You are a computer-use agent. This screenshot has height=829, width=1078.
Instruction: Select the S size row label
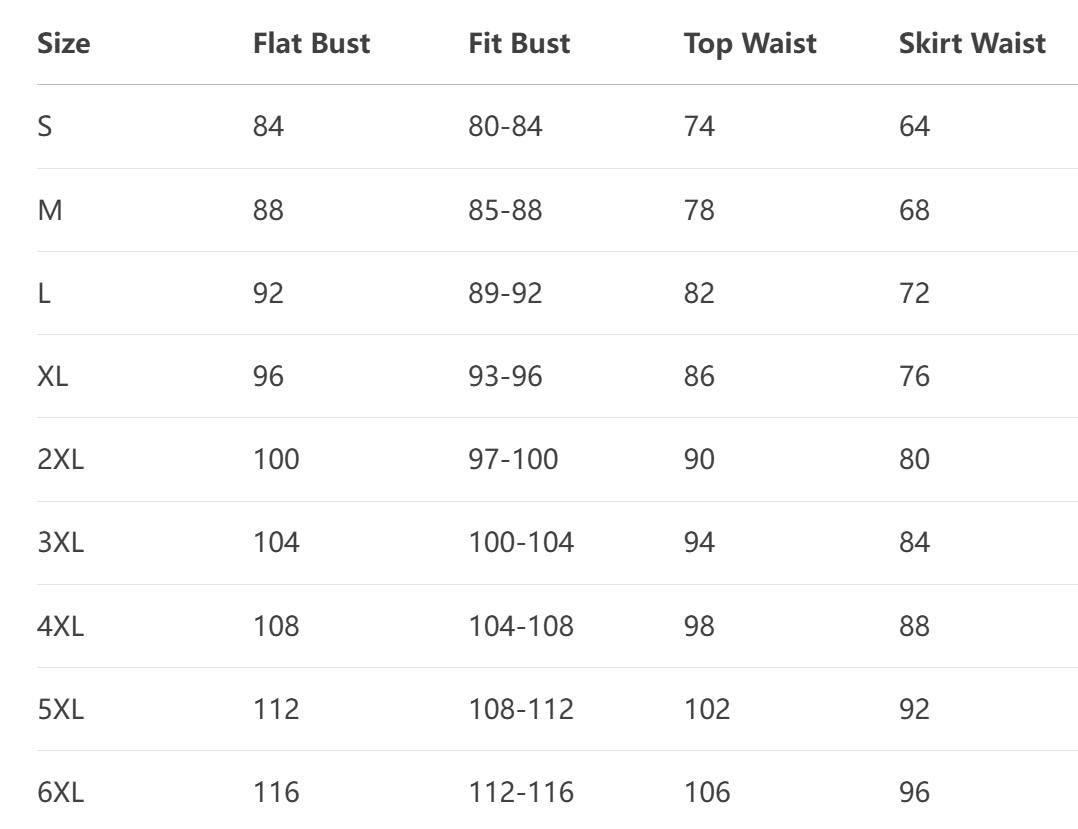tap(45, 127)
